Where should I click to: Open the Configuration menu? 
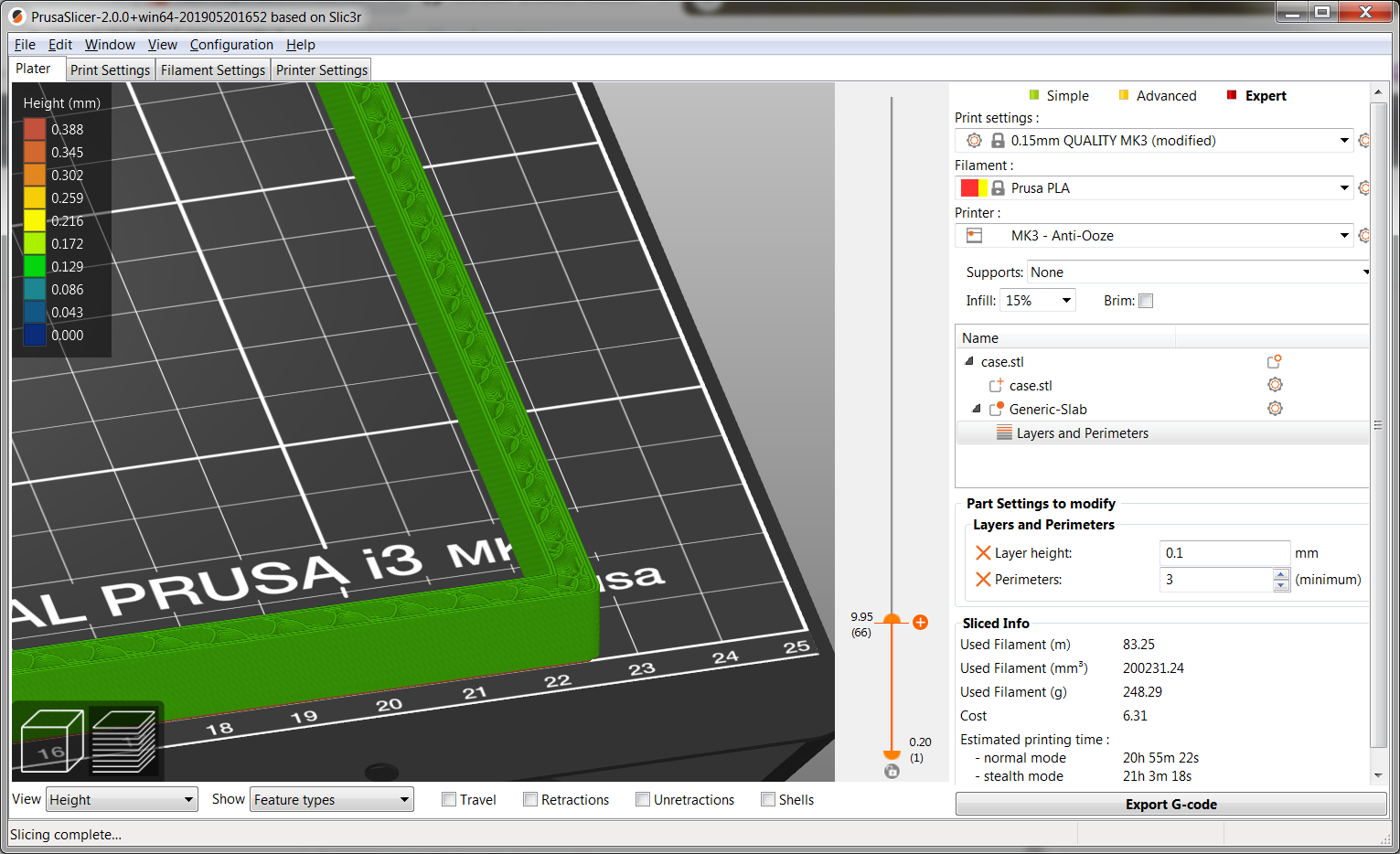pos(231,44)
